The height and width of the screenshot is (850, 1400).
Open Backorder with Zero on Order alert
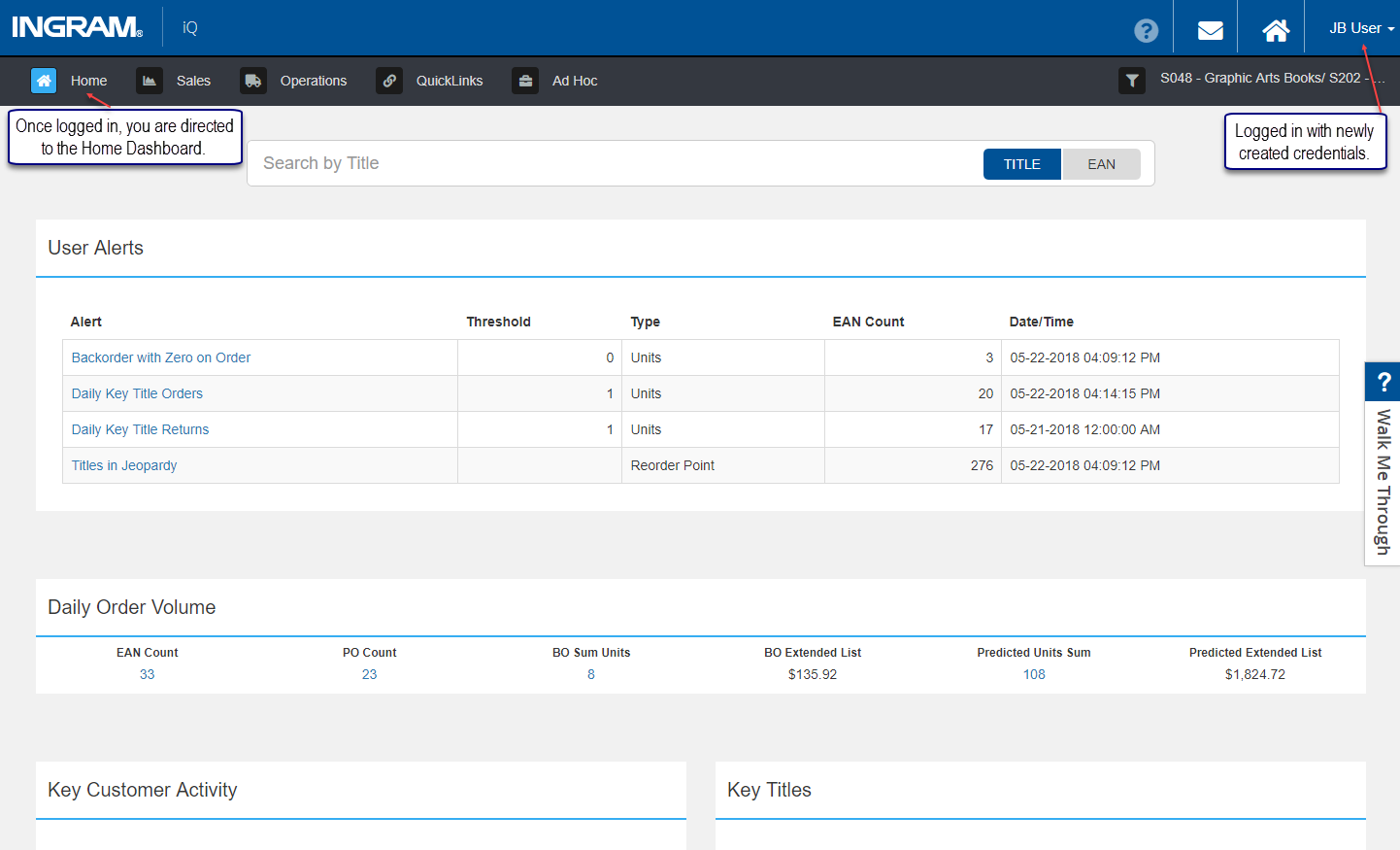161,357
